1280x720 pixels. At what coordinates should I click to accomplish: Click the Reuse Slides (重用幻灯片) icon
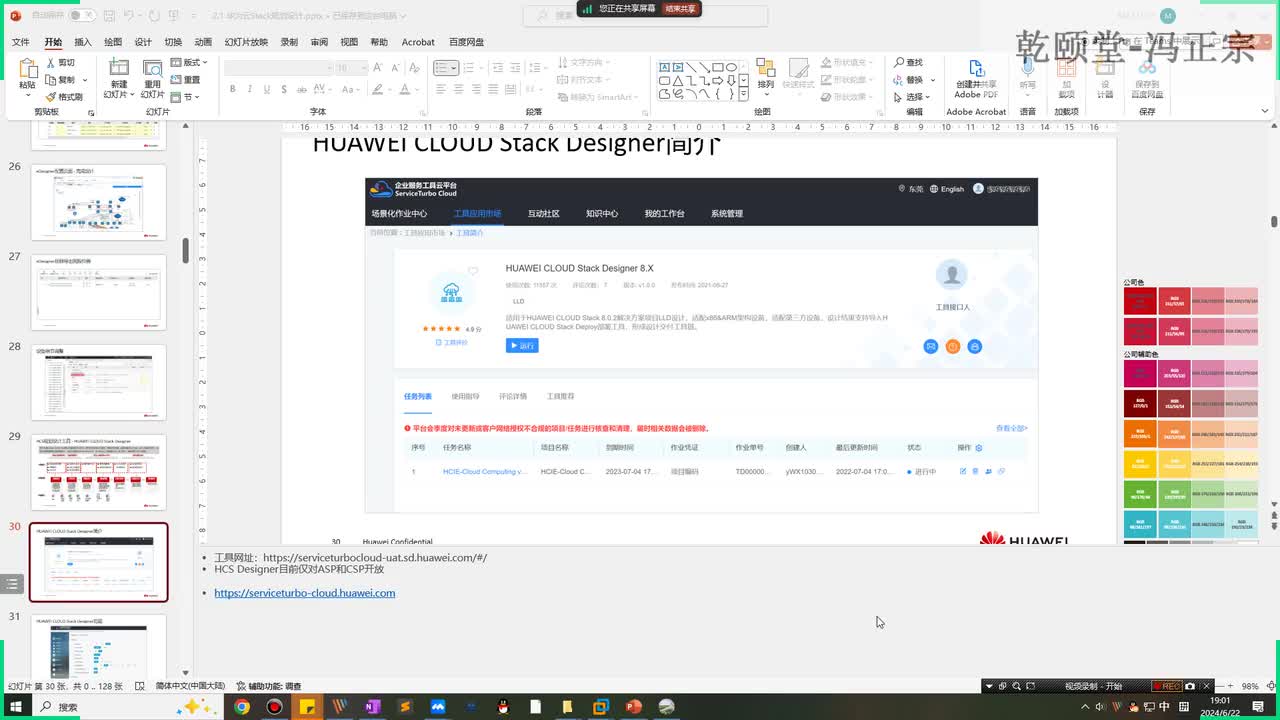(153, 70)
